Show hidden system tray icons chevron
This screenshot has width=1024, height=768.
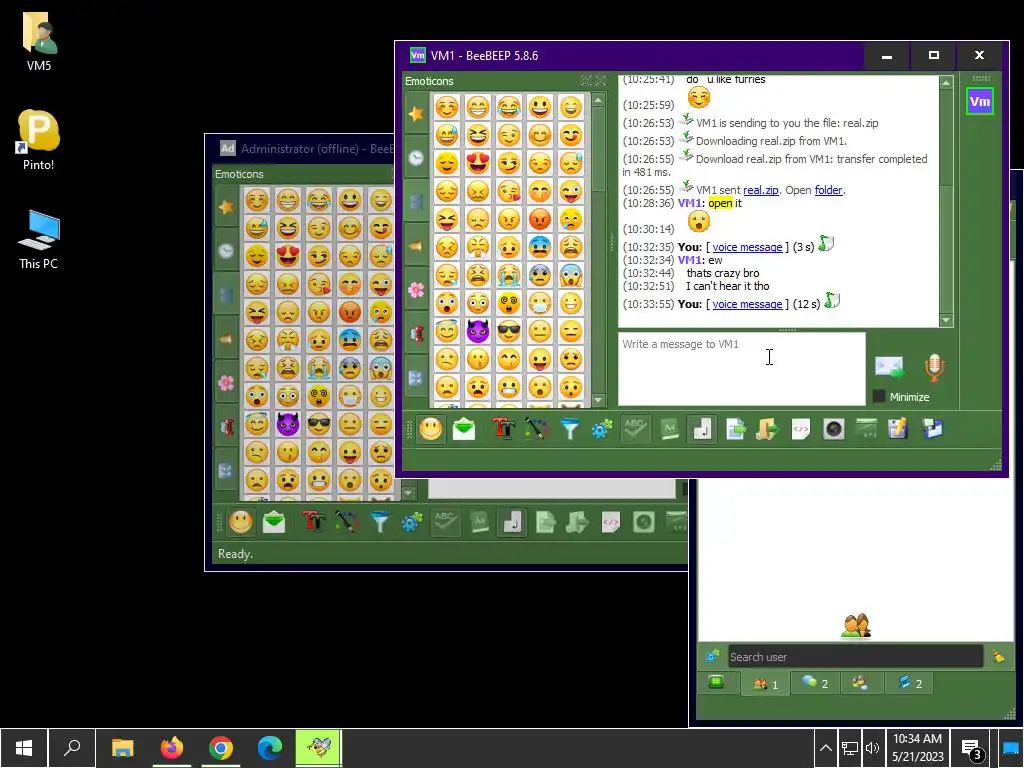825,748
